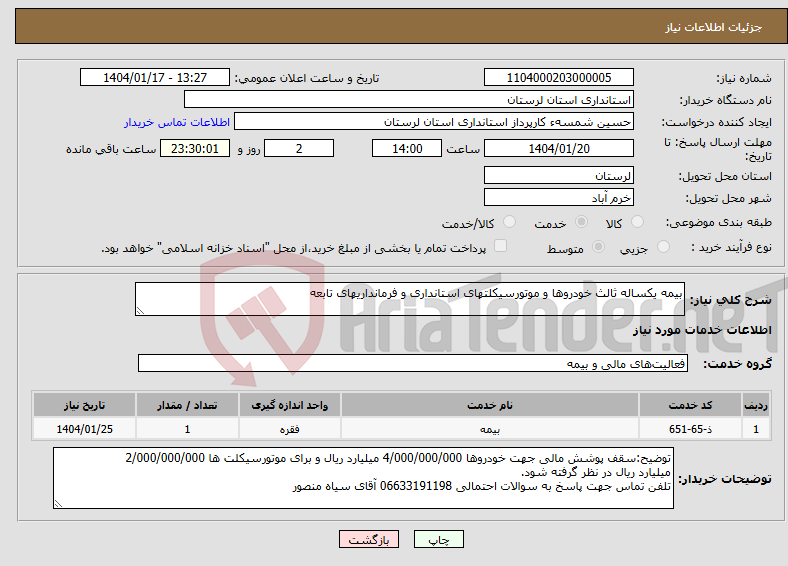Click the توضیحات خریدار notes textarea
The height and width of the screenshot is (566, 788).
363,478
